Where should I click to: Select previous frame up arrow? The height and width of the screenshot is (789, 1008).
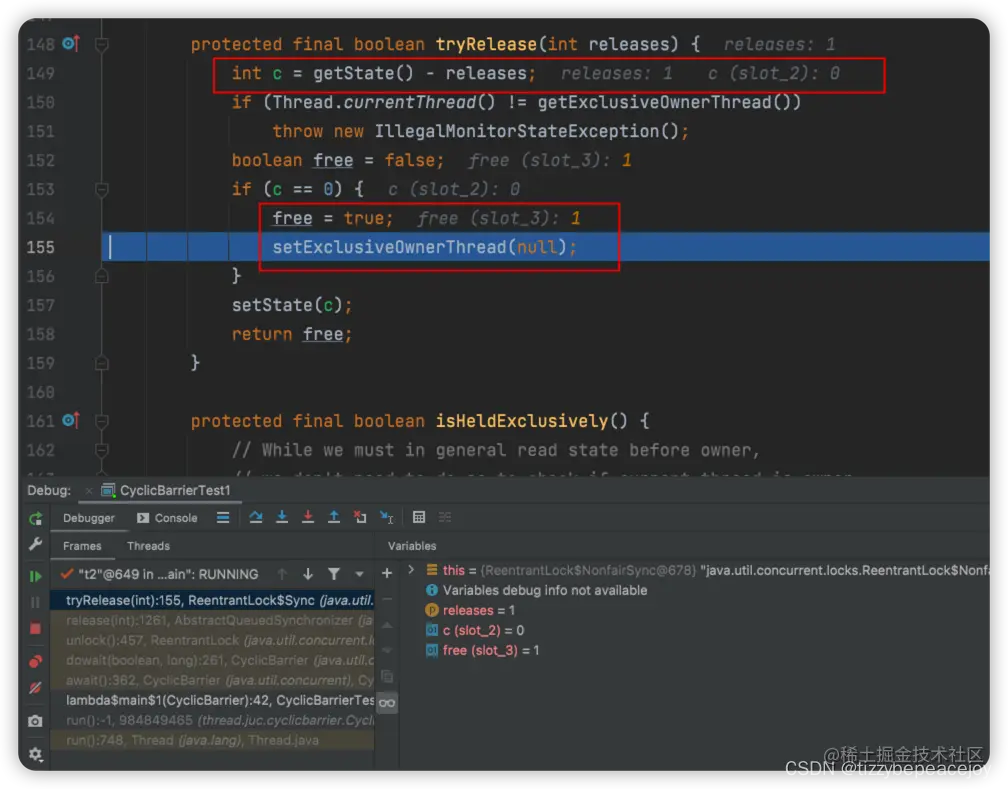click(282, 574)
